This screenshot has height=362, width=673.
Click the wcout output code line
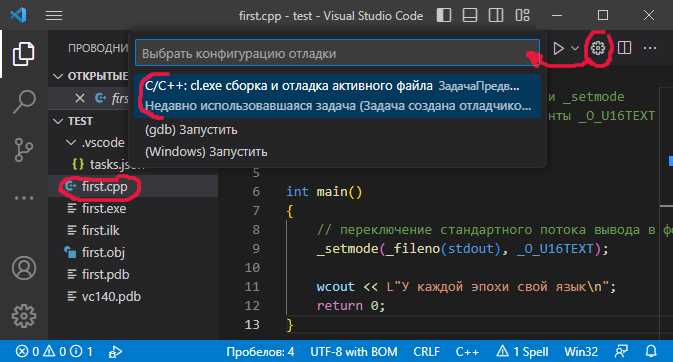(466, 286)
